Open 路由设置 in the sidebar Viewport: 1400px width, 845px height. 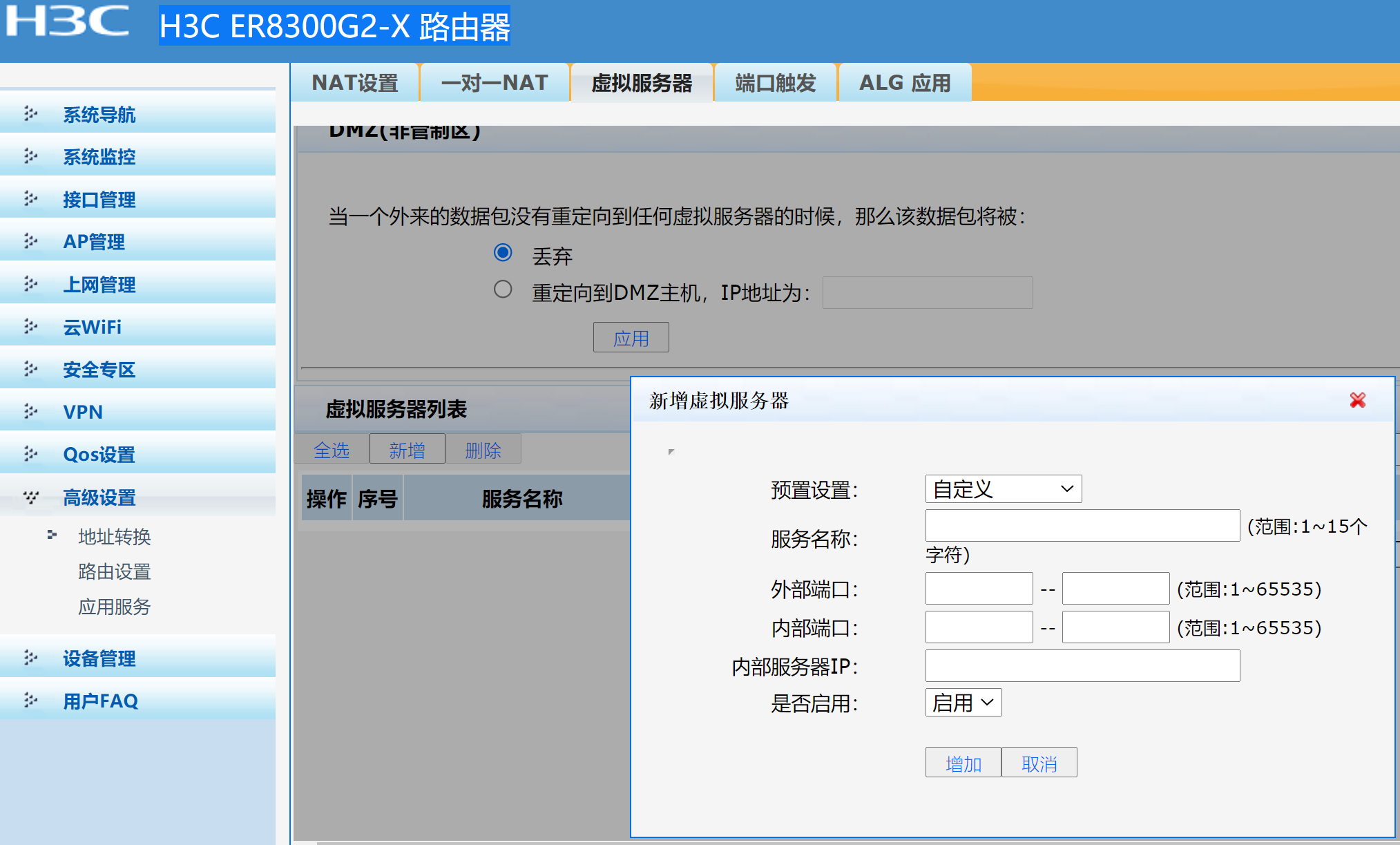114,571
